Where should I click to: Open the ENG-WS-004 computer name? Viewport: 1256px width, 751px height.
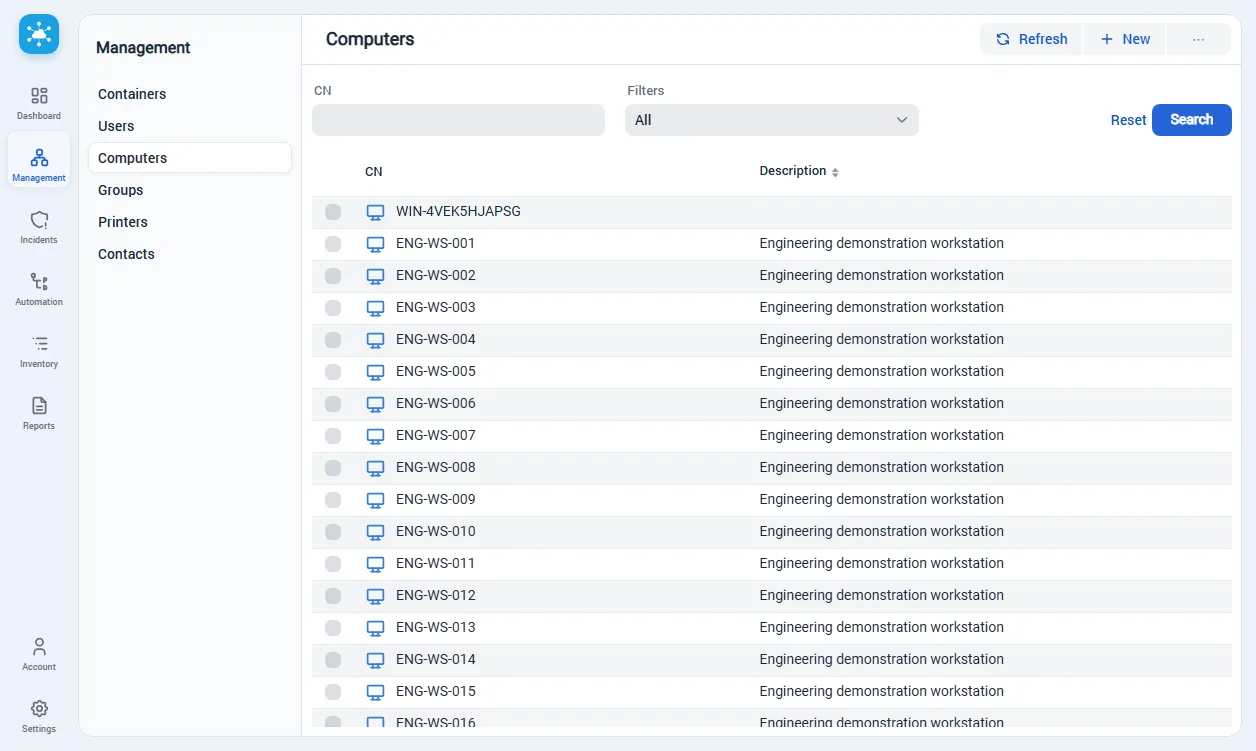436,339
